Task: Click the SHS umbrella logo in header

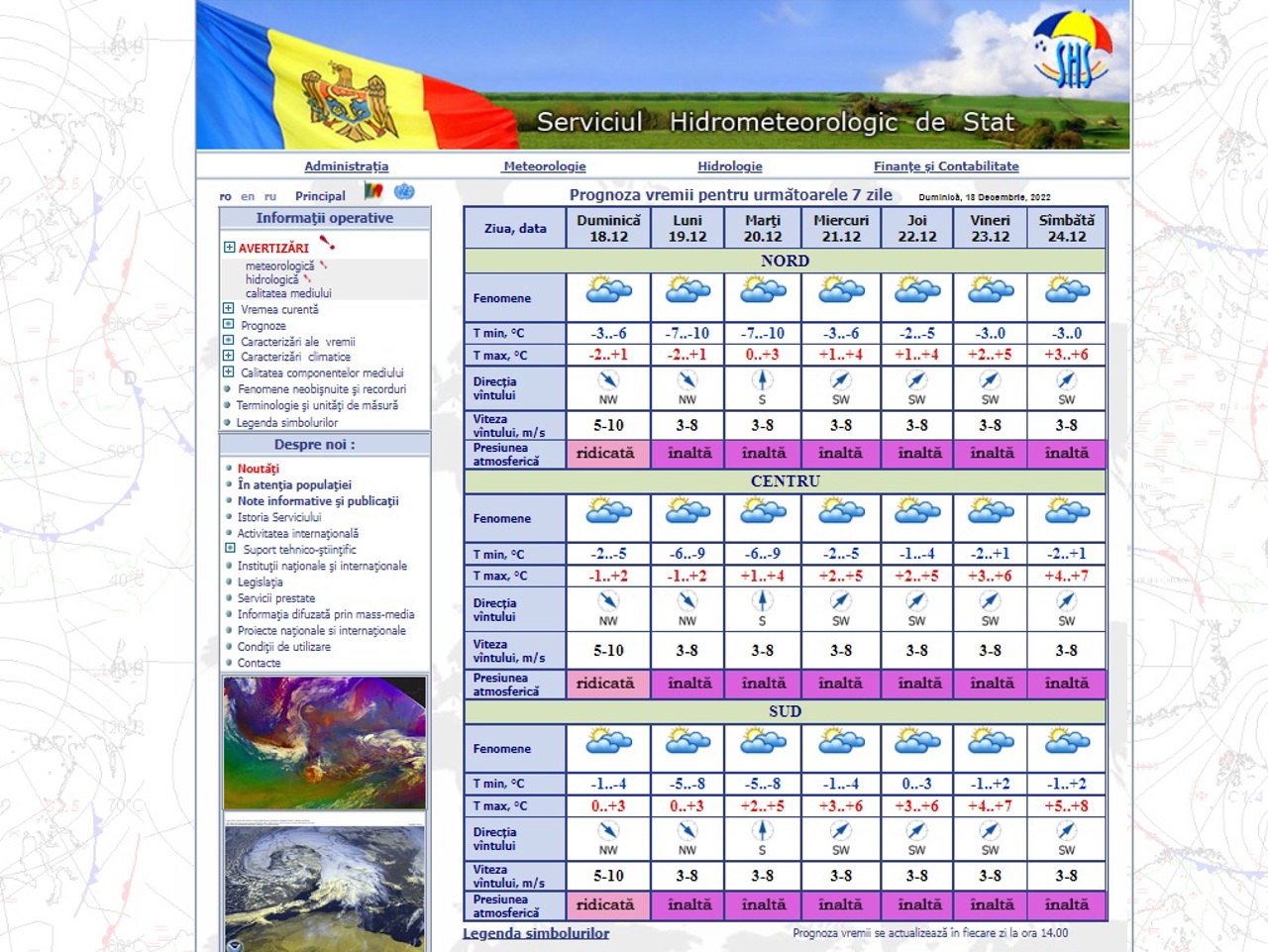Action: [x=1072, y=52]
